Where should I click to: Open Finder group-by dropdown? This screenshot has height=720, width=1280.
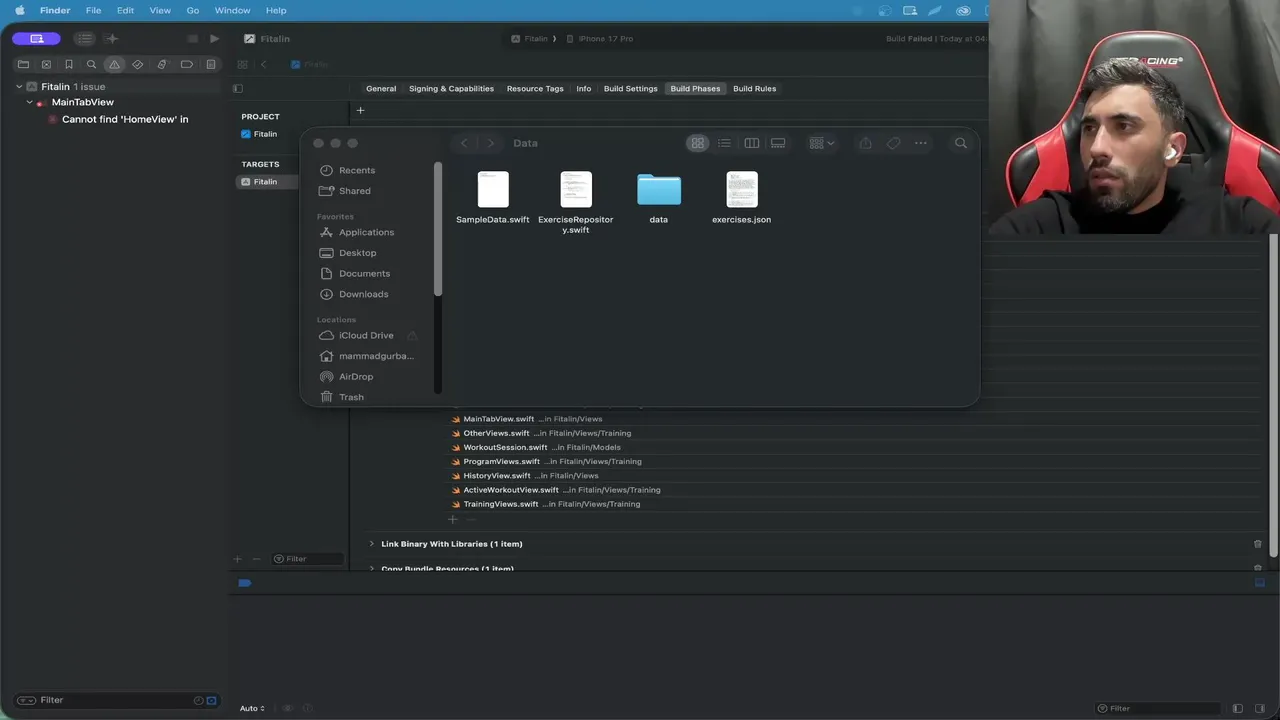point(822,143)
